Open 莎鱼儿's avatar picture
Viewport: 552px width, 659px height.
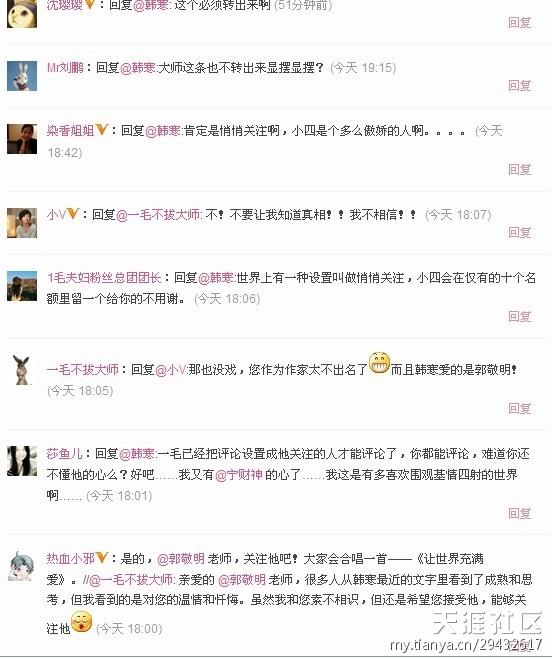[x=22, y=461]
